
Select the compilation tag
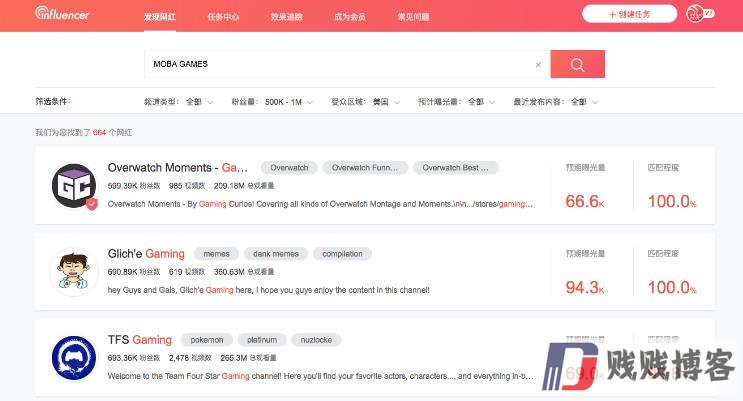pyautogui.click(x=342, y=254)
